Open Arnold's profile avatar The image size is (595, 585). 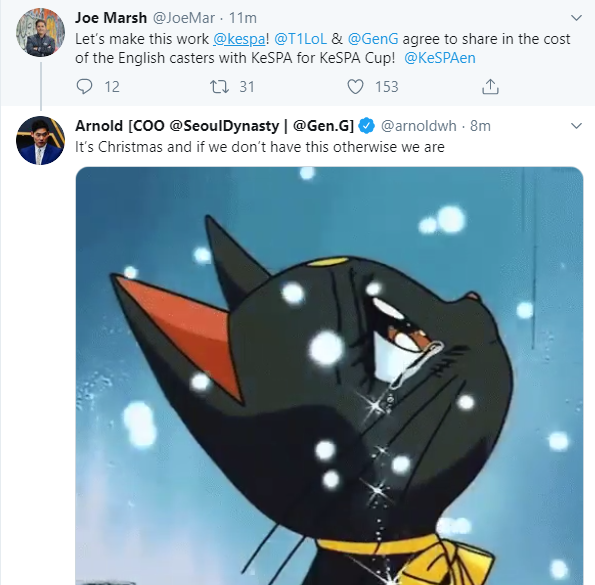[40, 140]
